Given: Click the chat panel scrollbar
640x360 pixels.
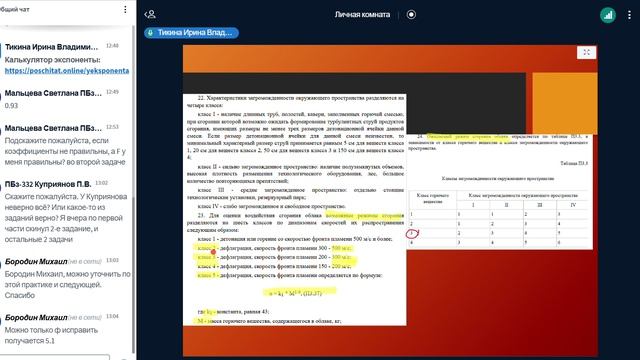Looking at the screenshot, I should 133,275.
